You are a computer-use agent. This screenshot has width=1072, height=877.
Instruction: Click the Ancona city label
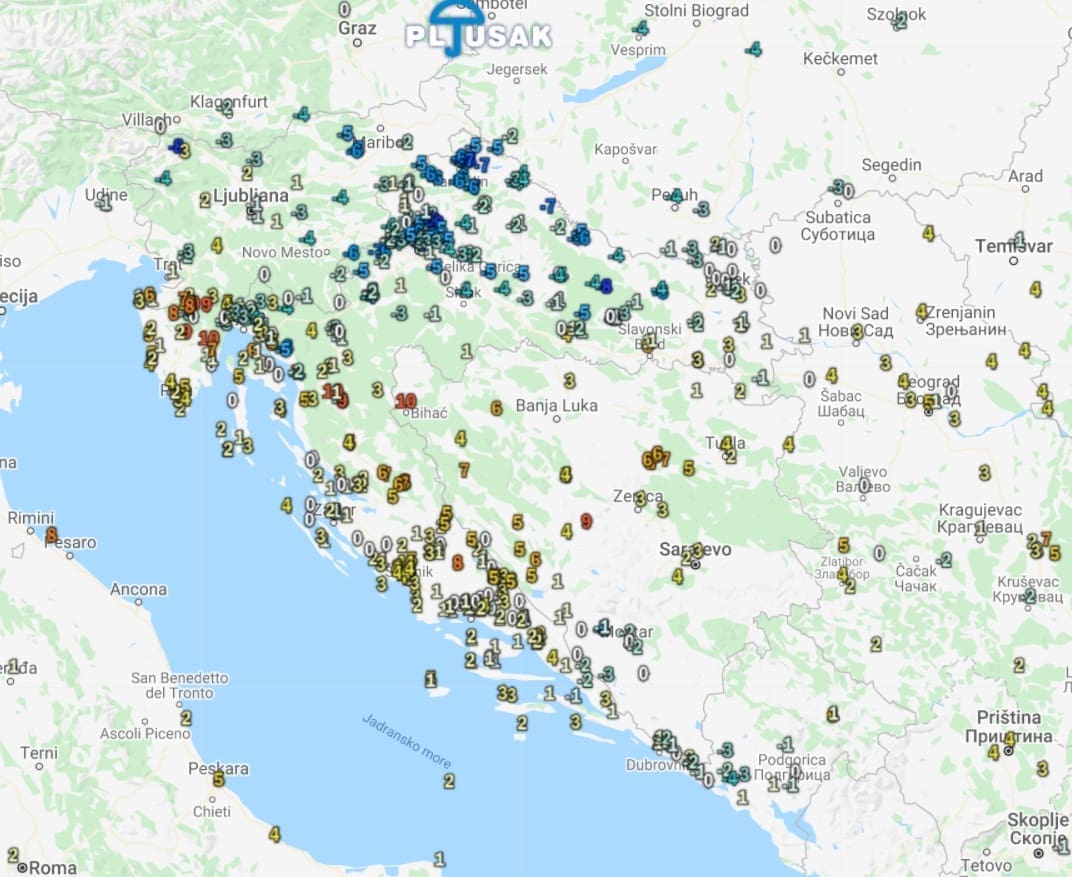(x=138, y=589)
